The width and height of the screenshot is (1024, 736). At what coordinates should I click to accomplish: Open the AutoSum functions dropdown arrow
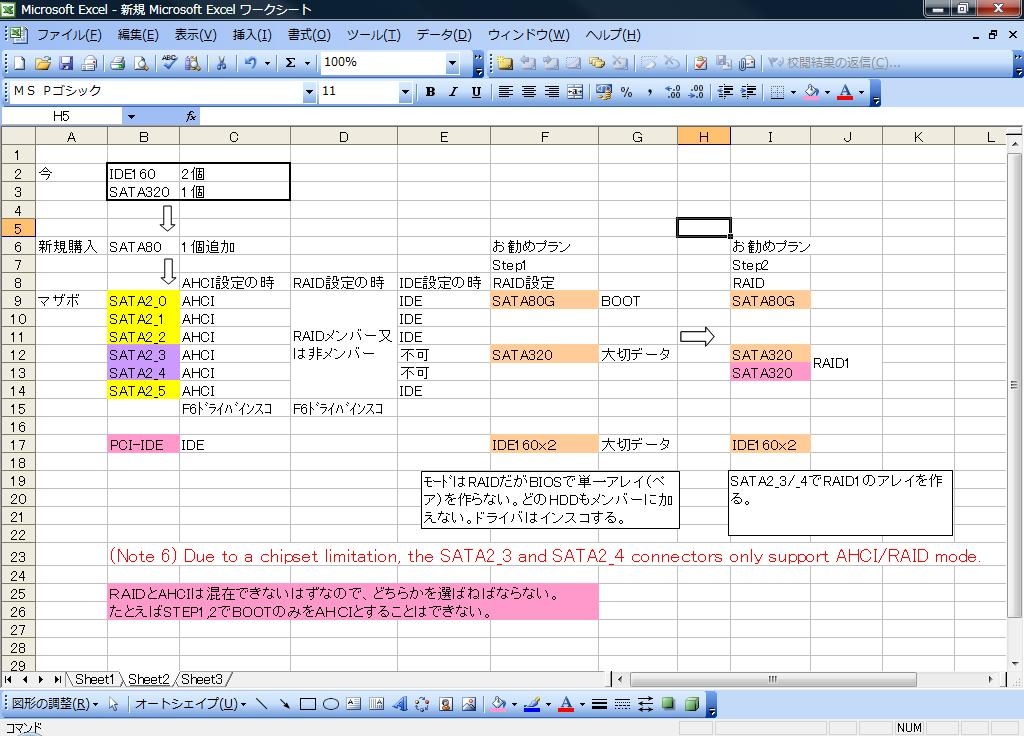(x=307, y=63)
